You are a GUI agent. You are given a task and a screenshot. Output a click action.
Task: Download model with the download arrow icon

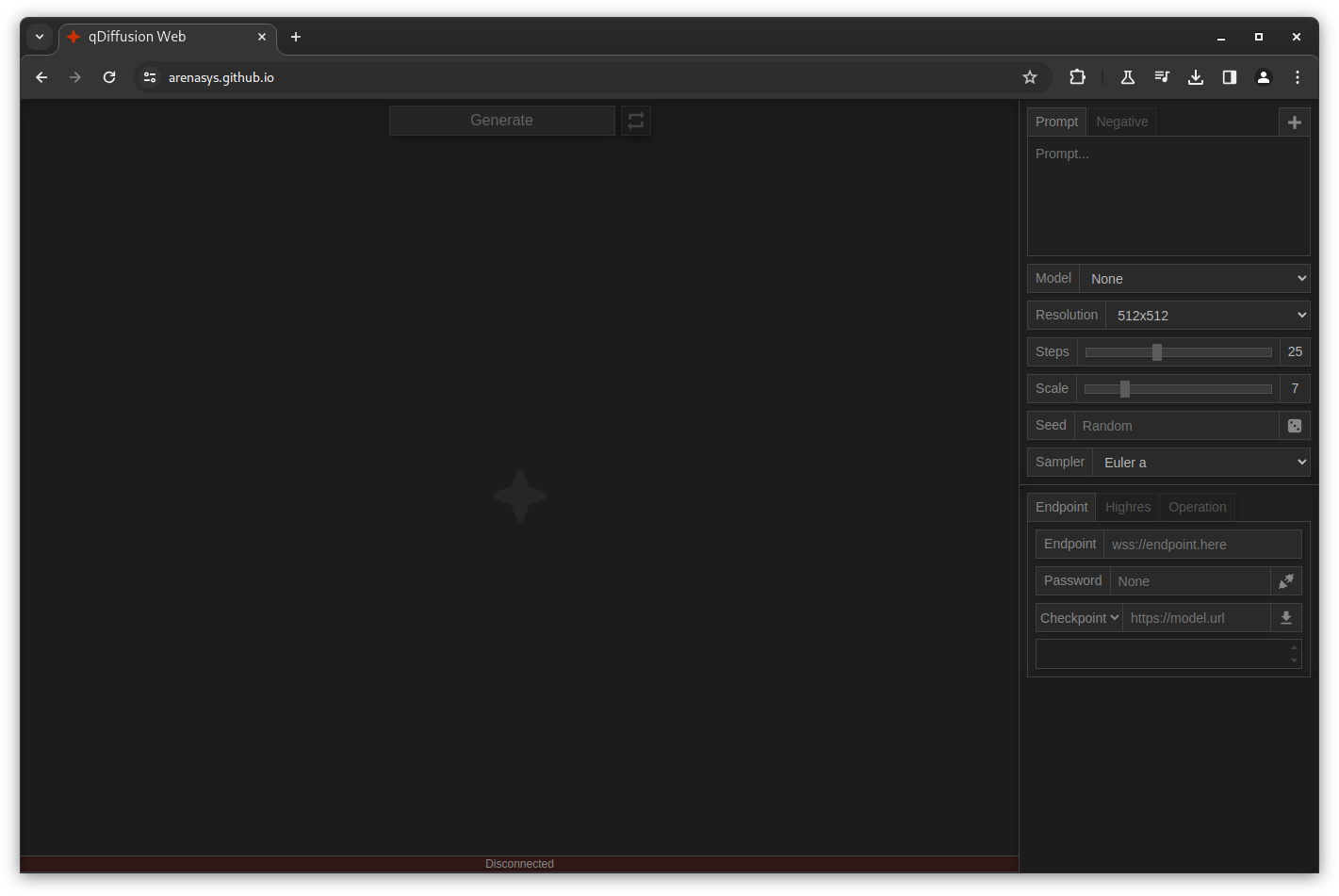pos(1286,618)
